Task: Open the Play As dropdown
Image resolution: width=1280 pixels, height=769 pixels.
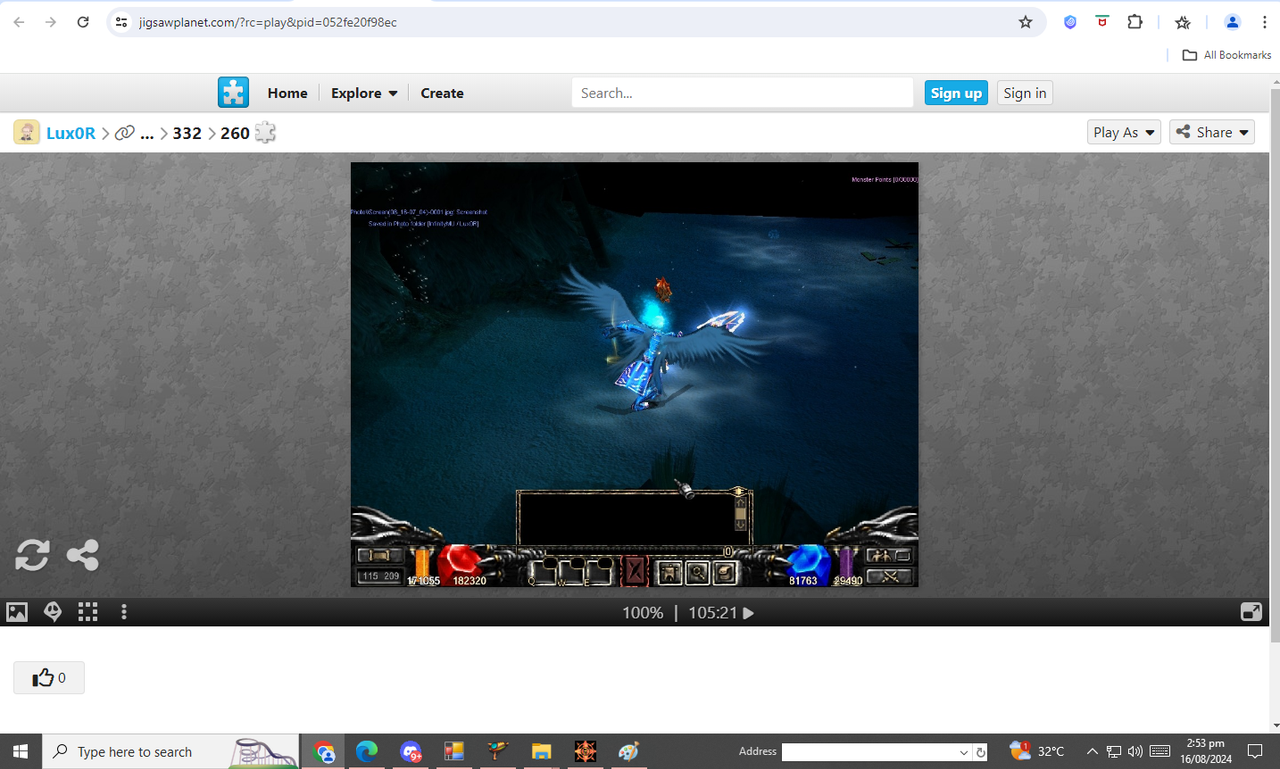Action: pos(1124,132)
